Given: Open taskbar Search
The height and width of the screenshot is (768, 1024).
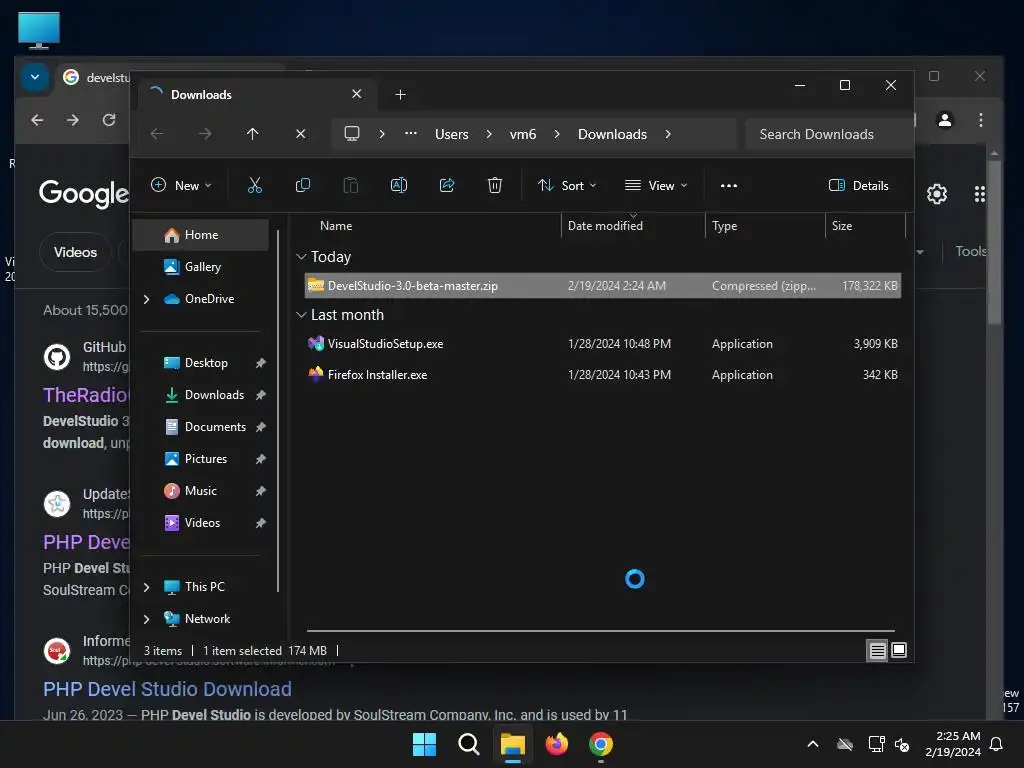Looking at the screenshot, I should point(468,744).
